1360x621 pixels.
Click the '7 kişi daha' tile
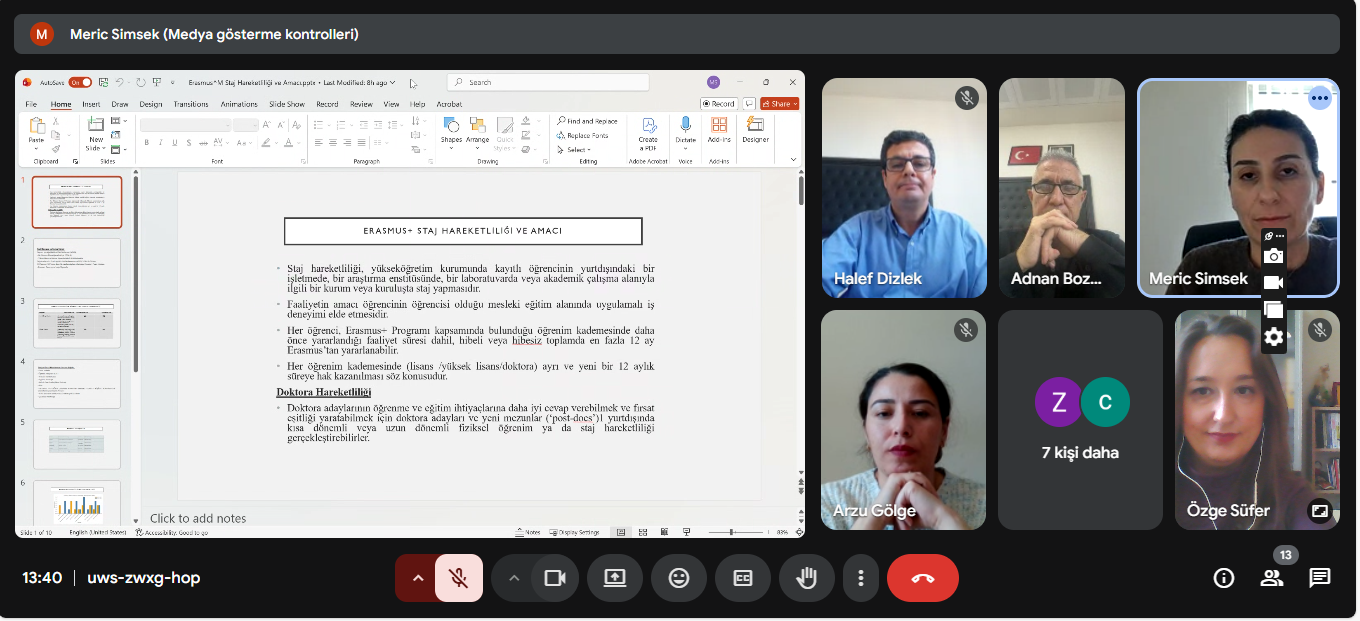tap(1080, 420)
